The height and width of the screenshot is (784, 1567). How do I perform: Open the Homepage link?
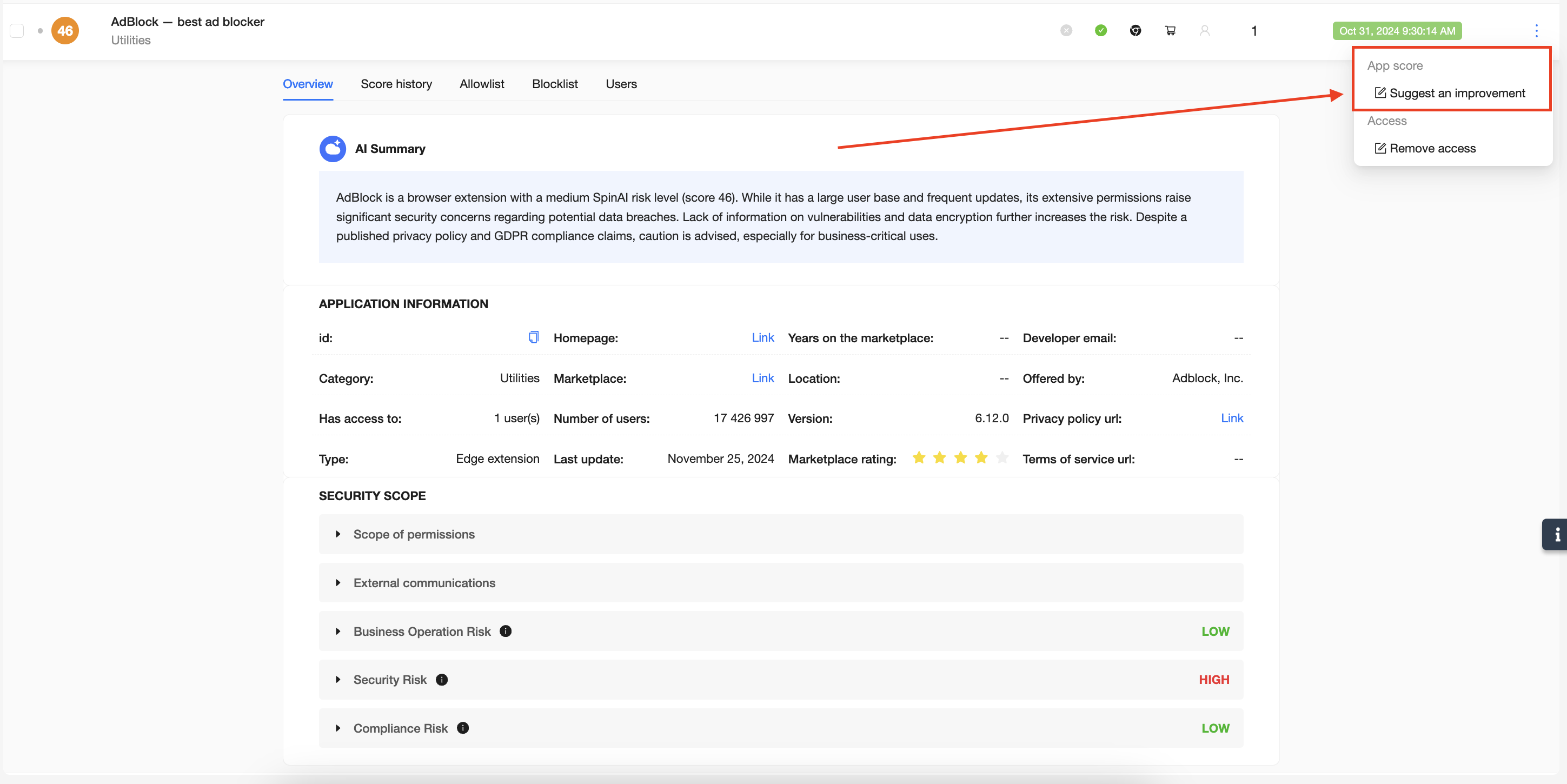tap(762, 337)
